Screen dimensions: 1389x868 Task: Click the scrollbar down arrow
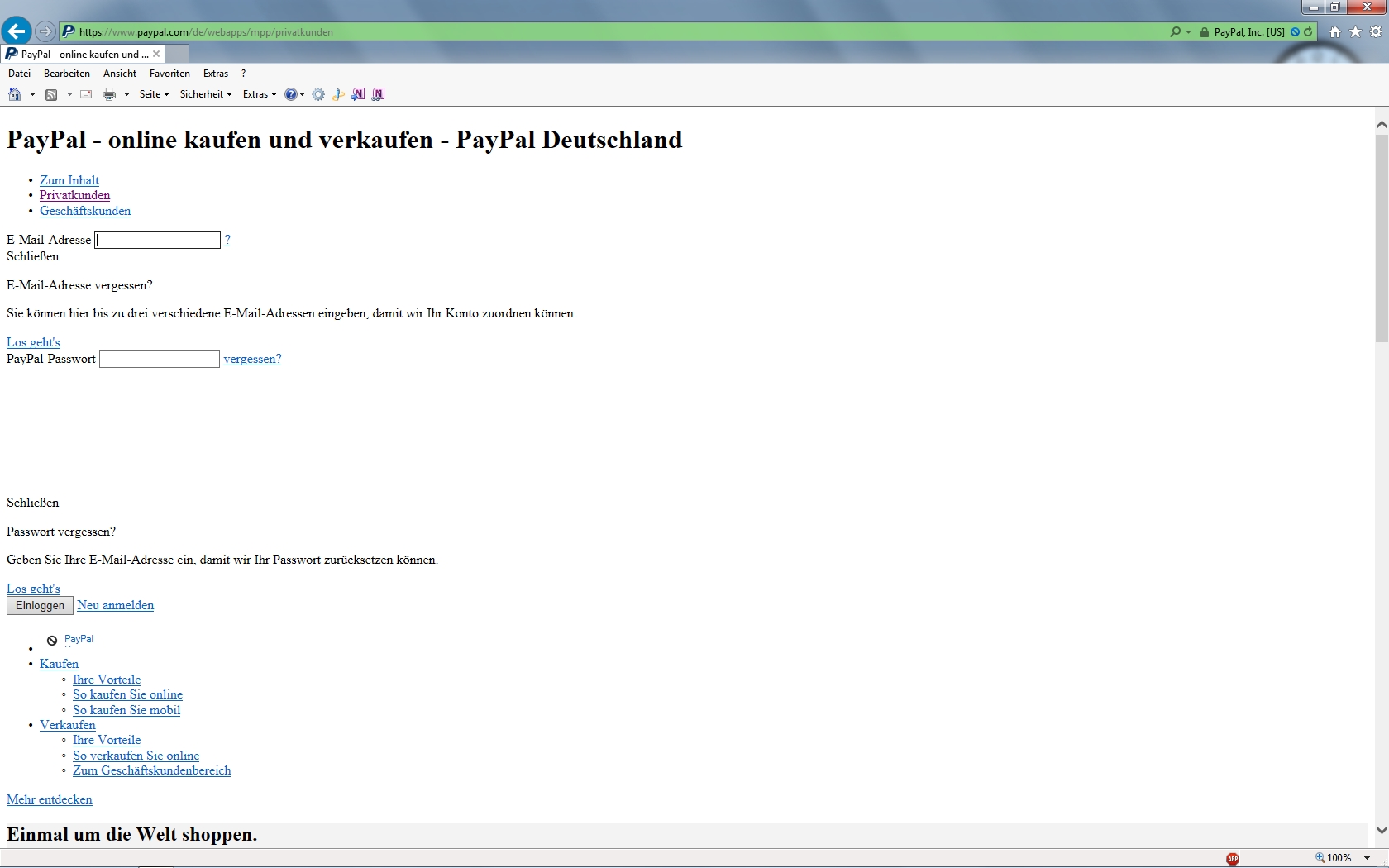coord(1382,831)
